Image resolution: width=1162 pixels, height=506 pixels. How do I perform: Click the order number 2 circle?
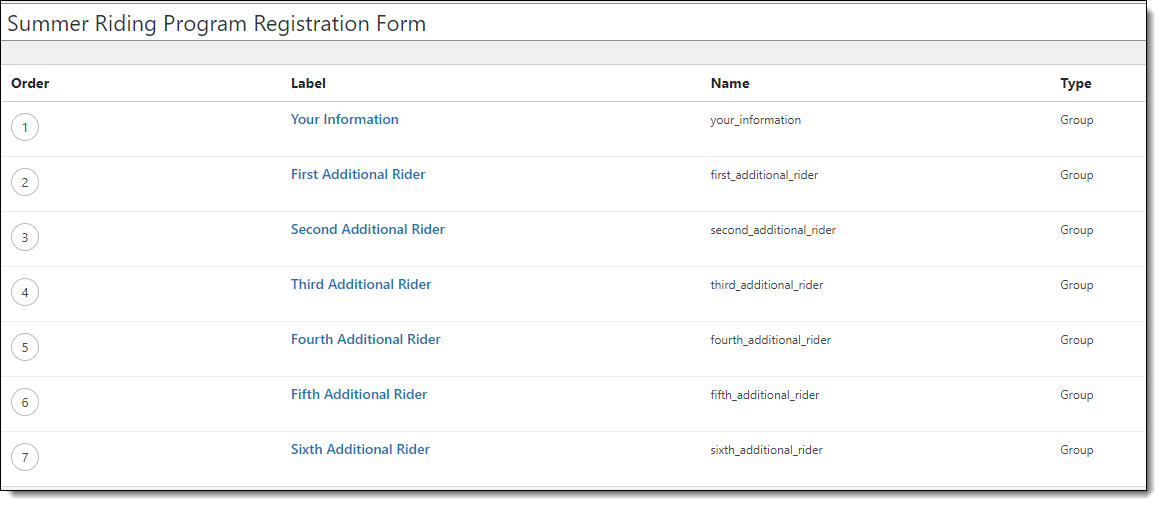point(24,182)
